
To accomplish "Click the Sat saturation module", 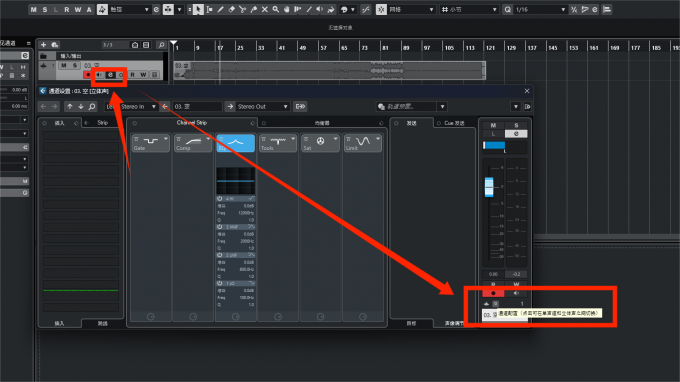I will 320,143.
